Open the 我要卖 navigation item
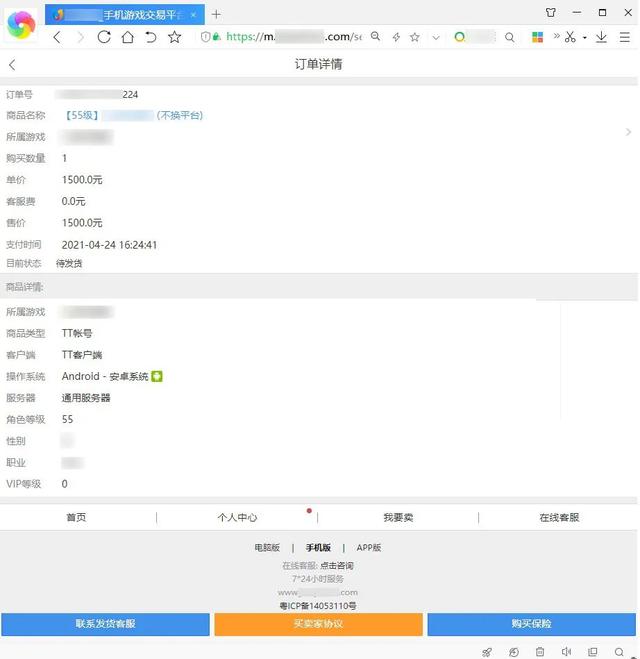The height and width of the screenshot is (659, 640). click(x=398, y=517)
